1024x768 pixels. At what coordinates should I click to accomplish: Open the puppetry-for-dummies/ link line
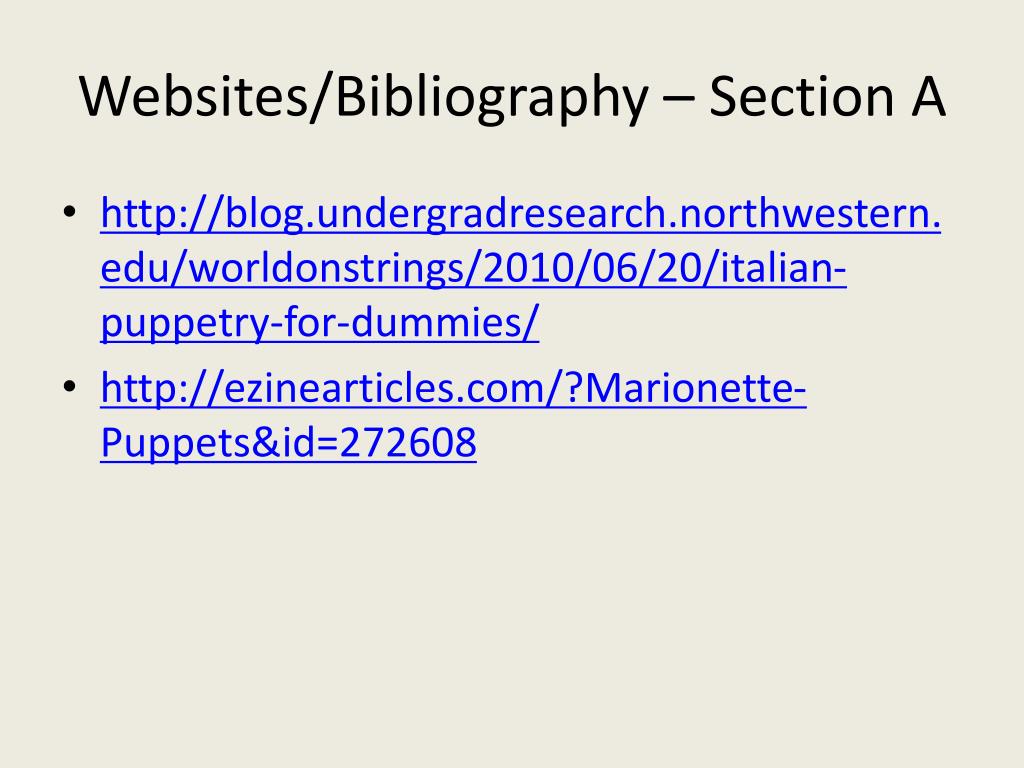(319, 323)
